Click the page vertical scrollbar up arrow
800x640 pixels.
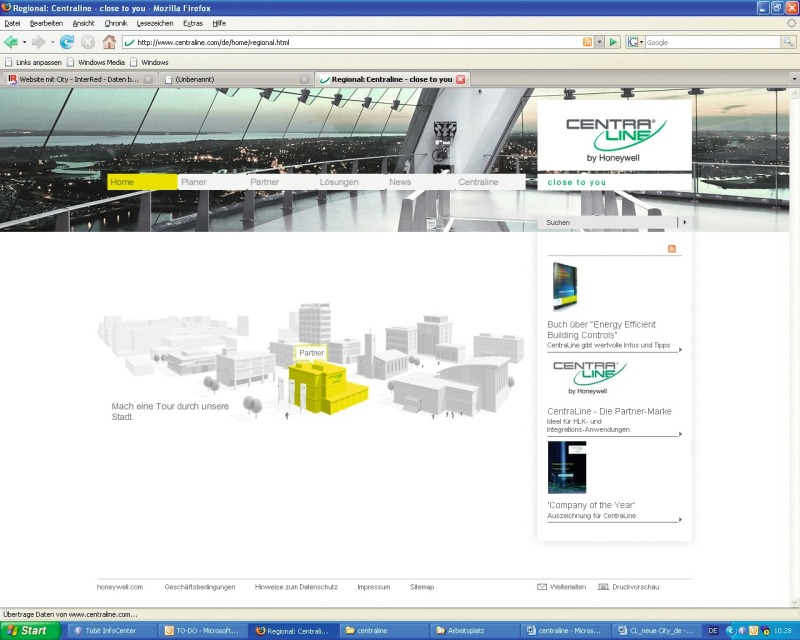794,93
